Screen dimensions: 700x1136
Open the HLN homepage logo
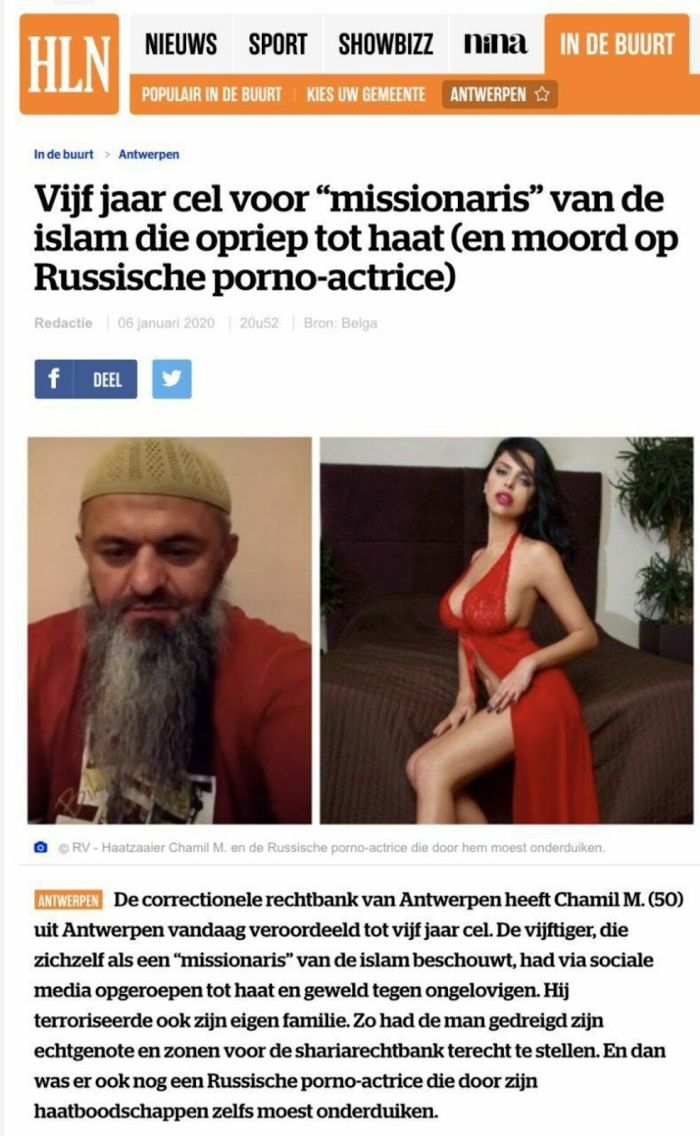pyautogui.click(x=69, y=64)
